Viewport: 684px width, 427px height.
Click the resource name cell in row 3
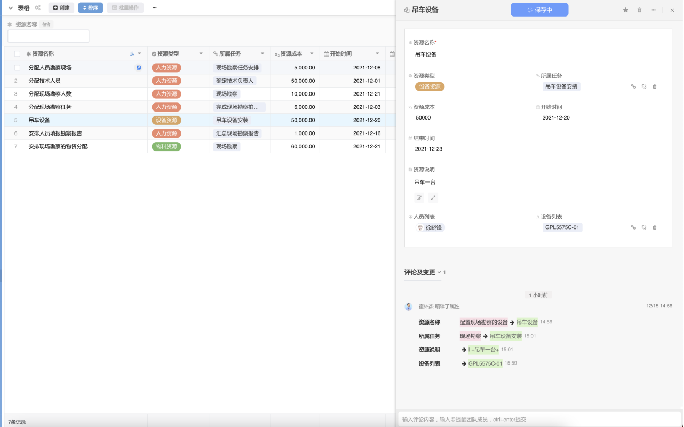pyautogui.click(x=50, y=94)
